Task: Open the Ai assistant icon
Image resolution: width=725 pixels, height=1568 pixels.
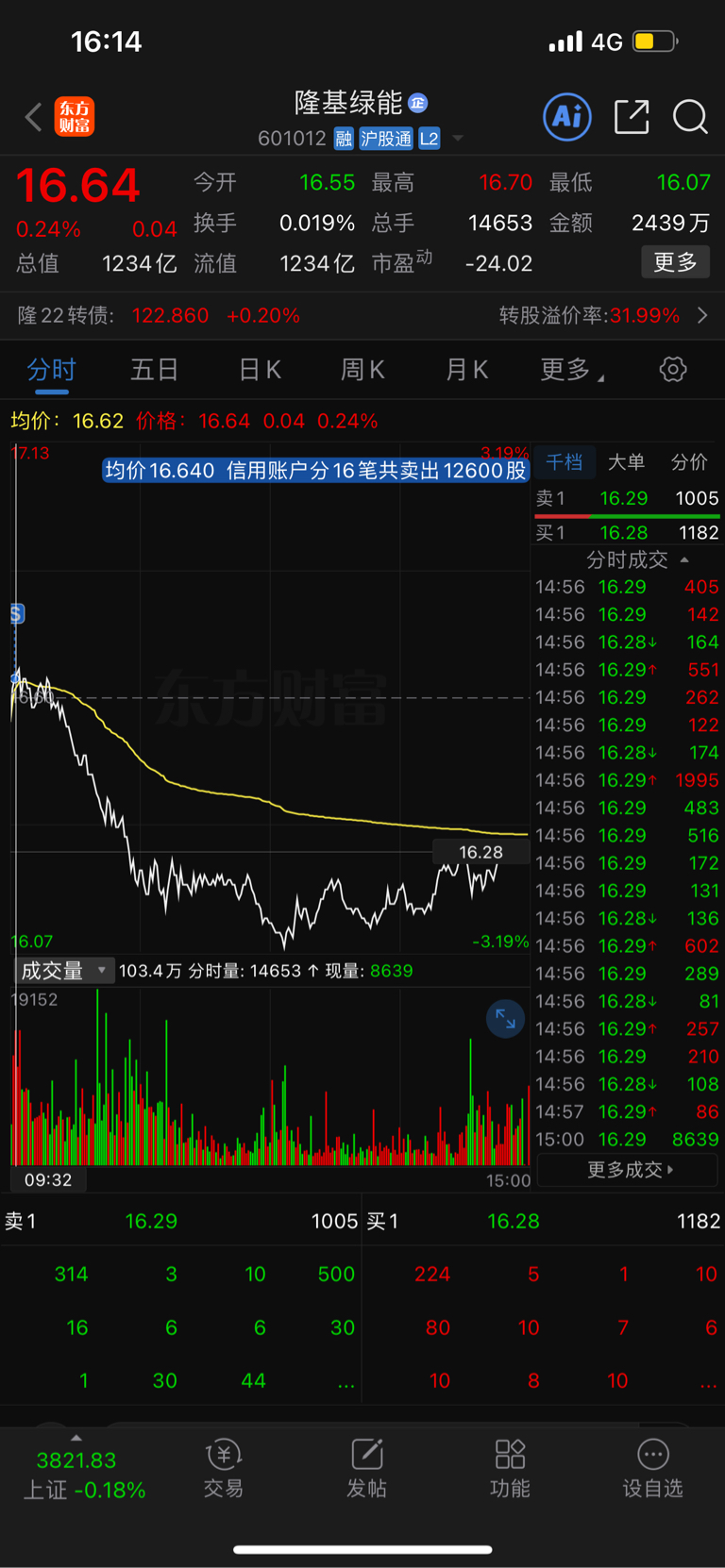Action: (567, 117)
